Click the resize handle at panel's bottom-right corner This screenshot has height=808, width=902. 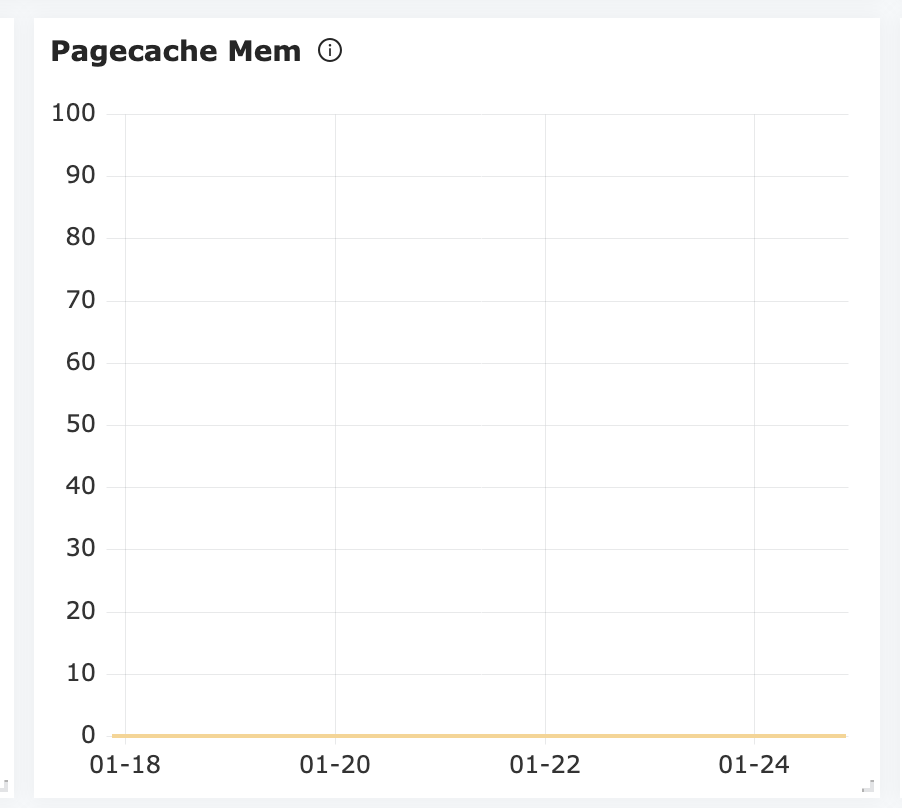[x=867, y=786]
